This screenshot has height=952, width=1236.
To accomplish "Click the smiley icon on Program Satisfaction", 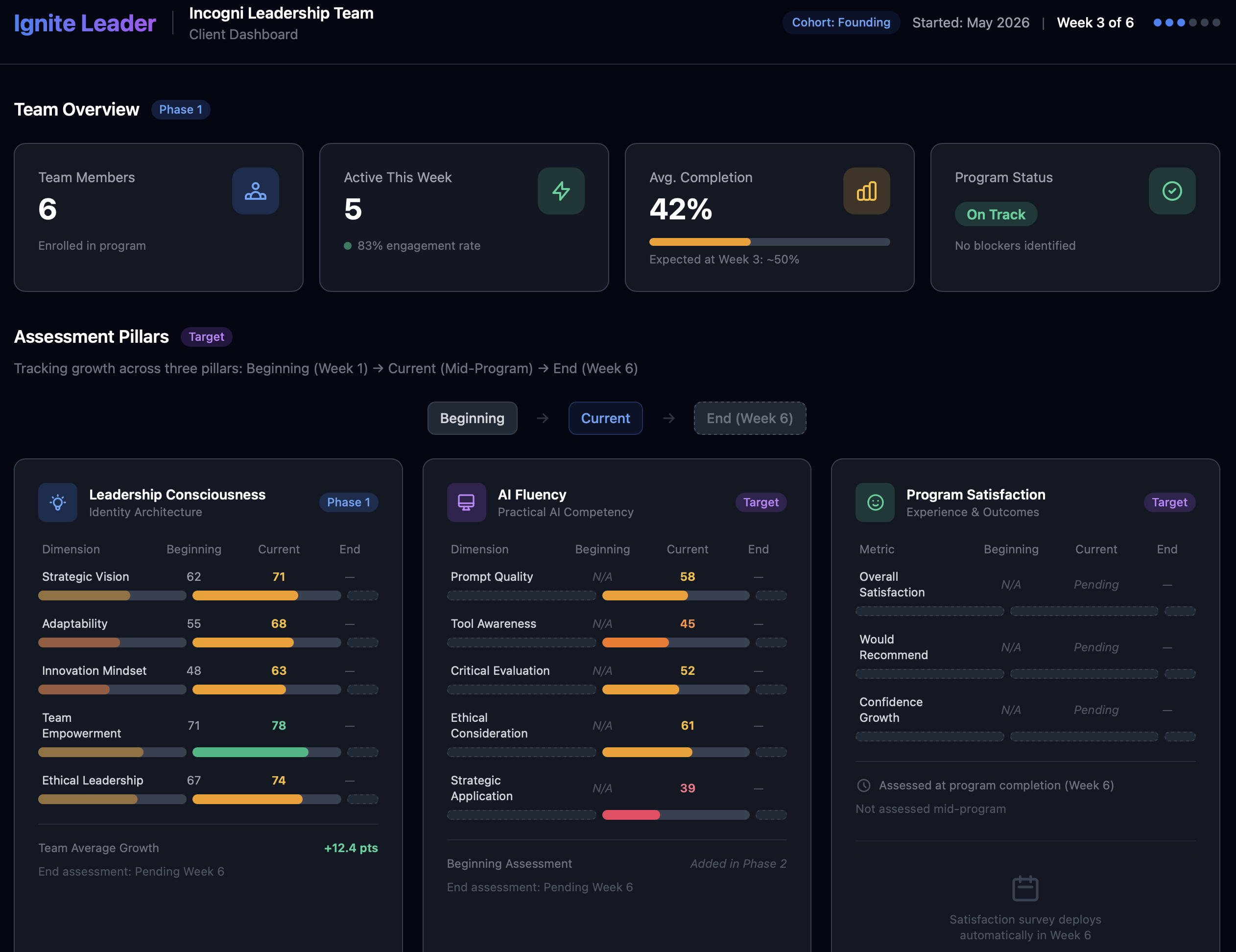I will (875, 502).
